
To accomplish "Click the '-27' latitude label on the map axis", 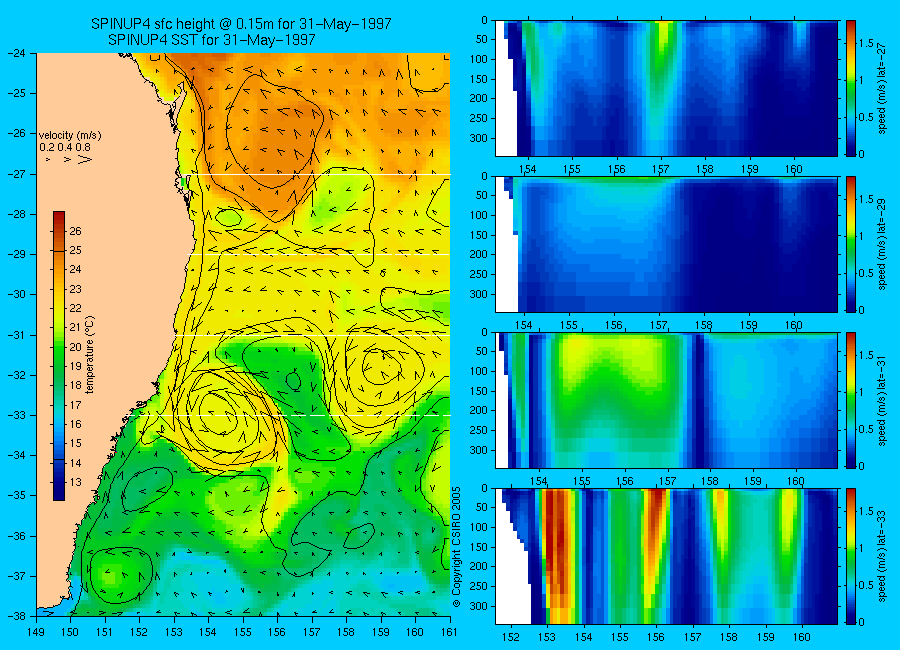I will coord(16,174).
